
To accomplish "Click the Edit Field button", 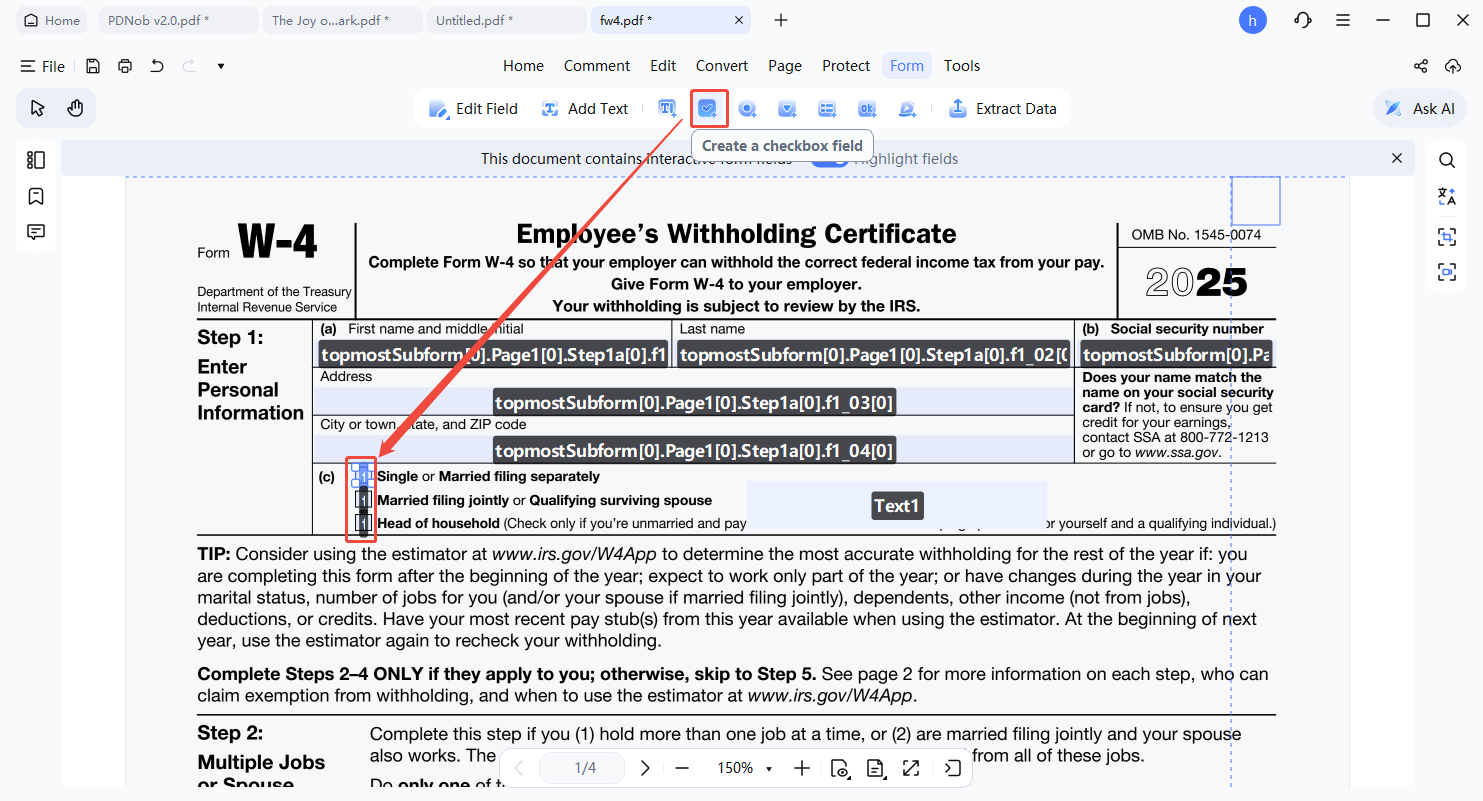I will 473,108.
